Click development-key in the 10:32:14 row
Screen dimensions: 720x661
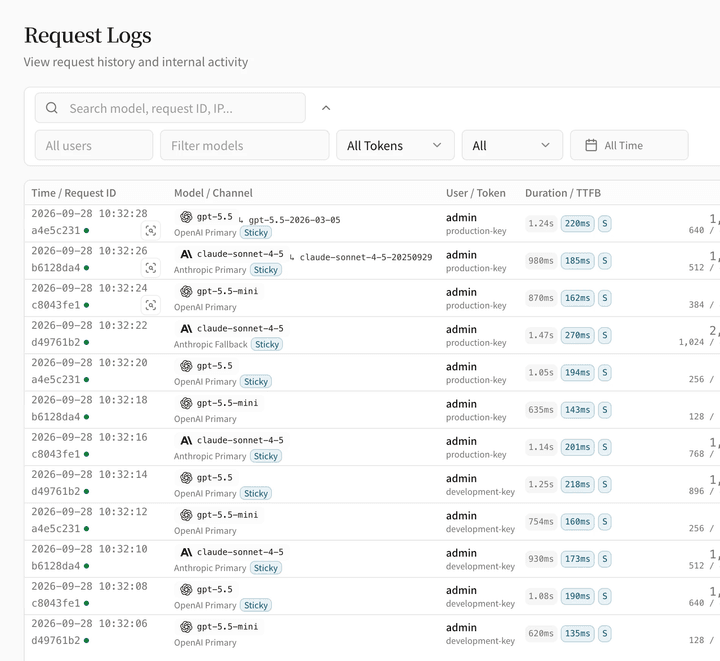[480, 492]
